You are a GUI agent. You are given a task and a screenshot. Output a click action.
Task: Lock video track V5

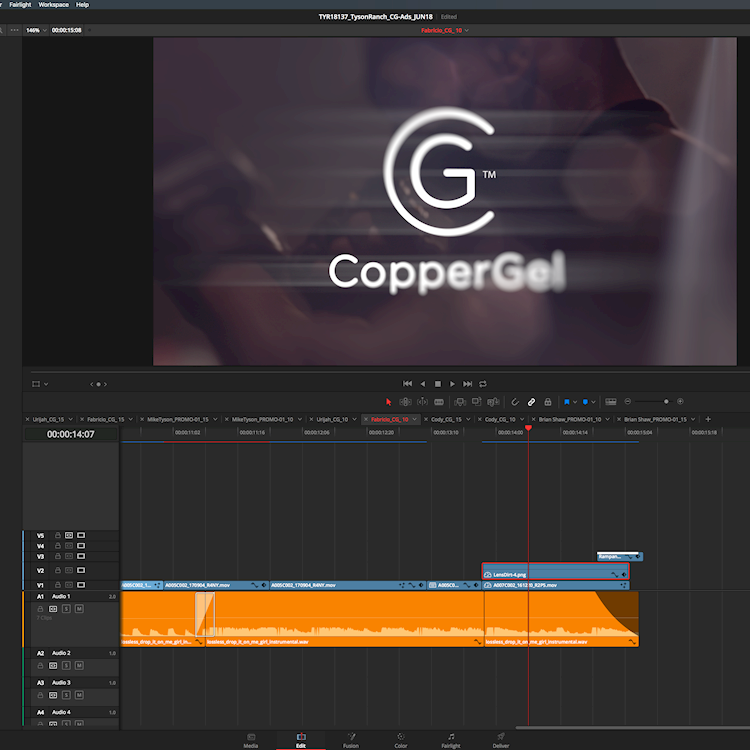(58, 535)
